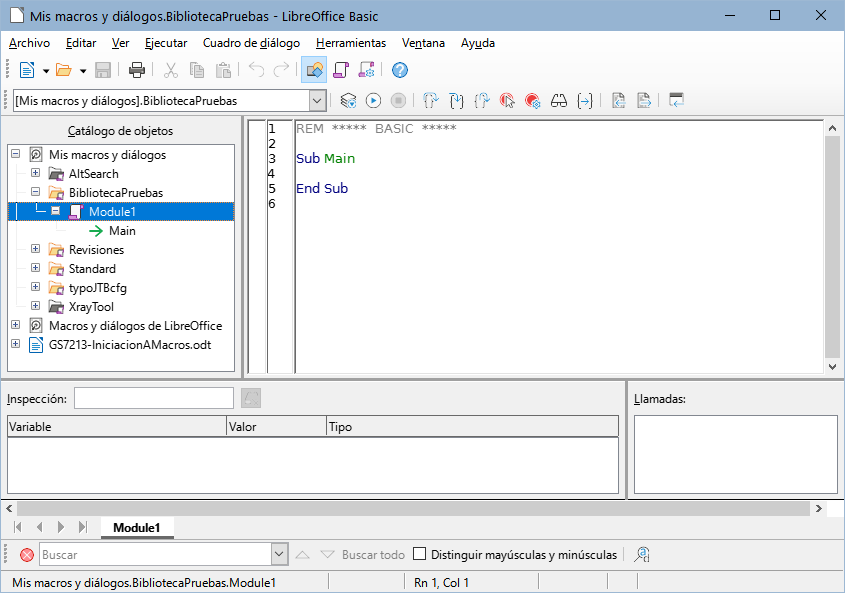The image size is (845, 593).
Task: Expand the Open recent files arrow
Action: 83,71
